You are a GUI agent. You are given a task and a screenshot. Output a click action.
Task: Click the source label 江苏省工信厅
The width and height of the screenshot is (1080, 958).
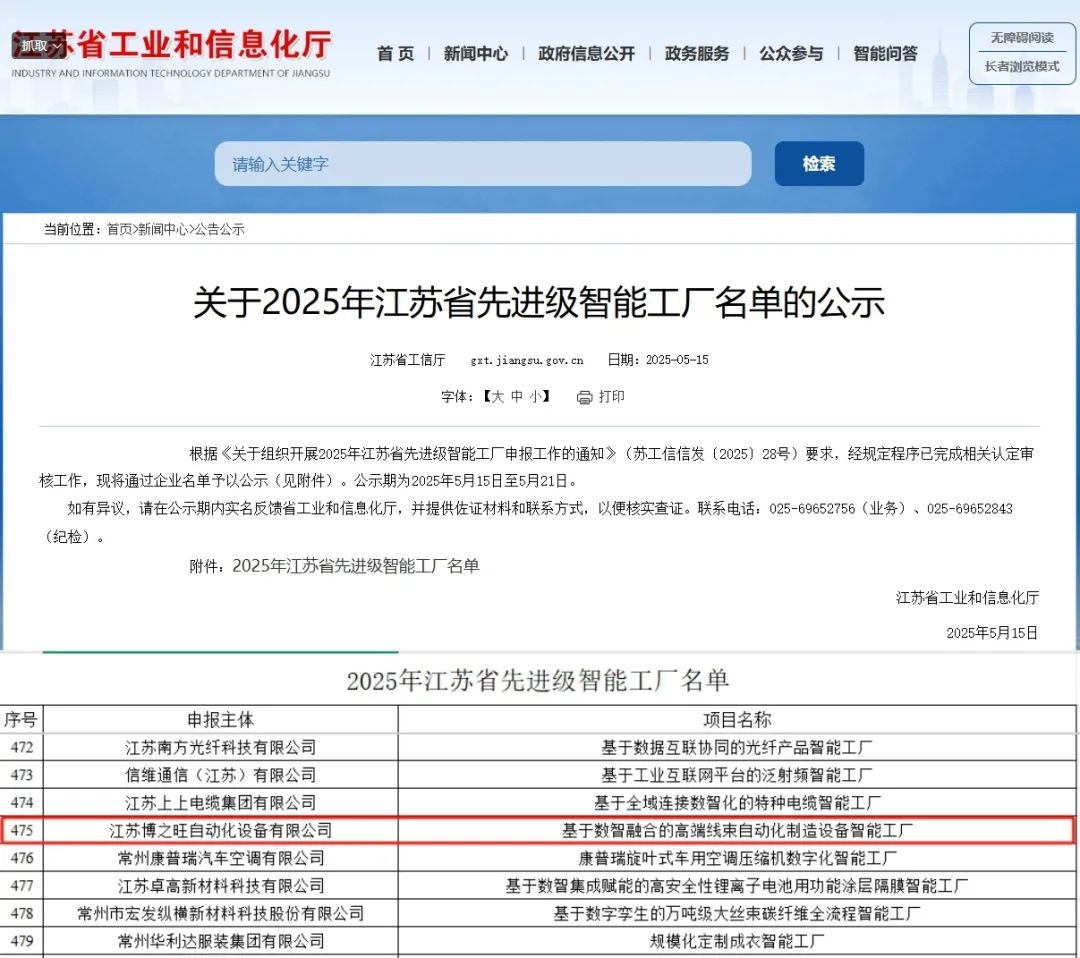point(408,360)
